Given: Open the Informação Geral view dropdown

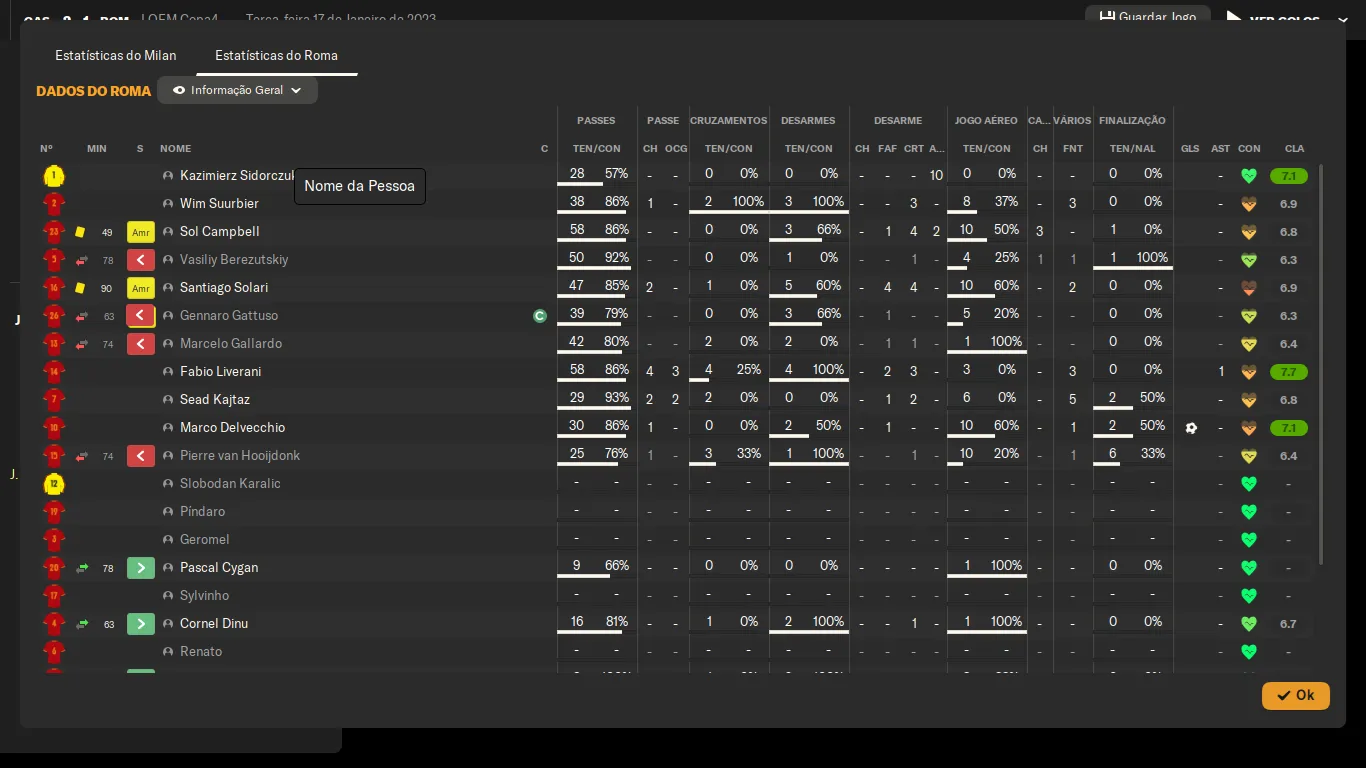Looking at the screenshot, I should pos(237,90).
